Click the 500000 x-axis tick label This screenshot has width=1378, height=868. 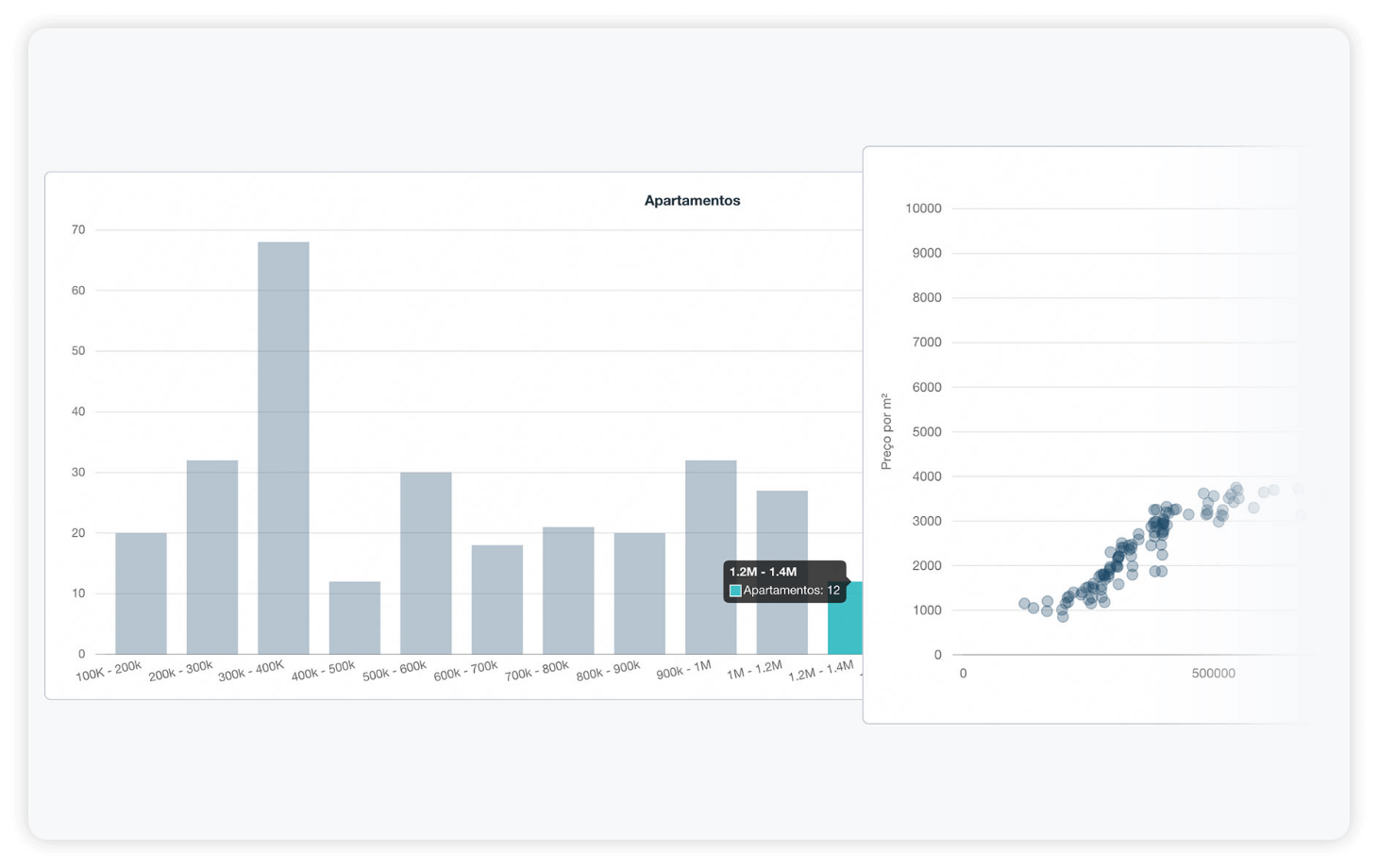coord(1213,674)
